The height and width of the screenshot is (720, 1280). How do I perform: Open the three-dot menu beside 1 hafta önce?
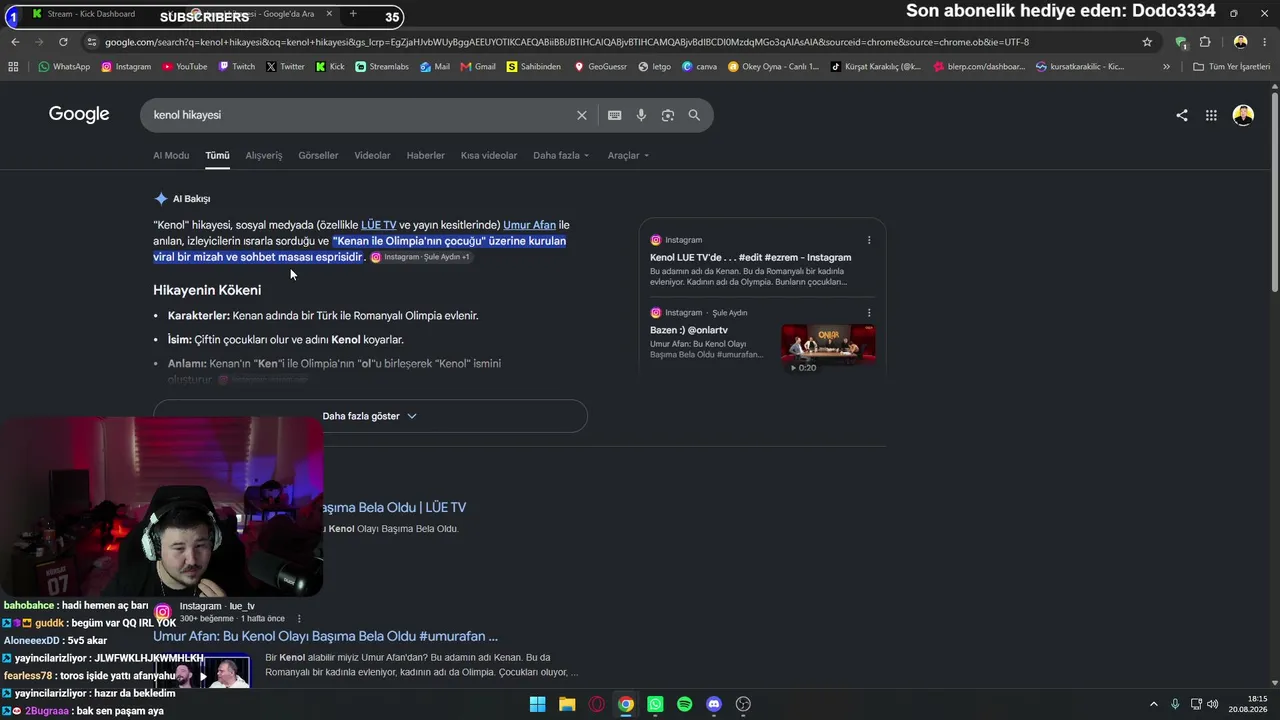[299, 619]
